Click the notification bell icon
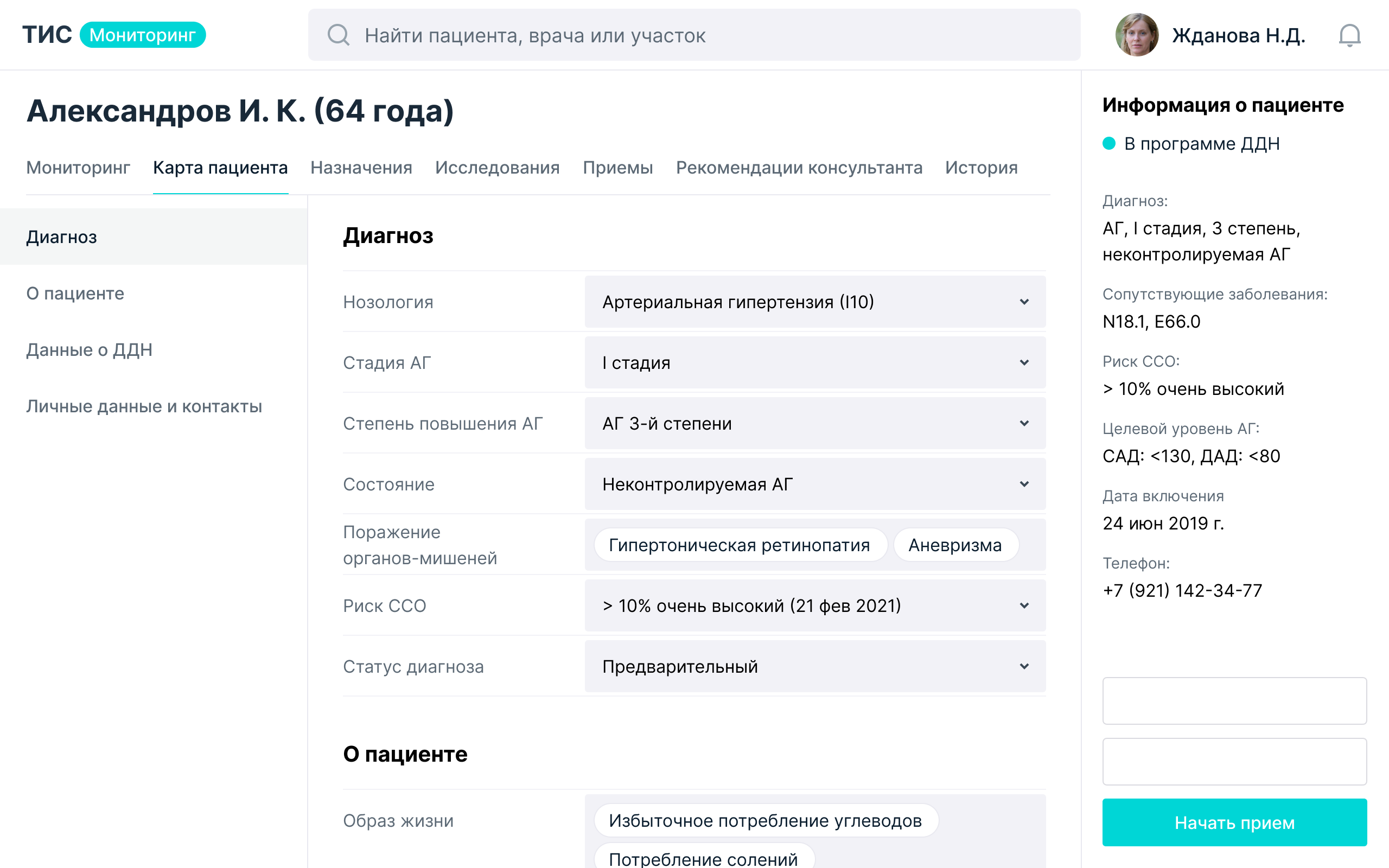 pos(1349,36)
